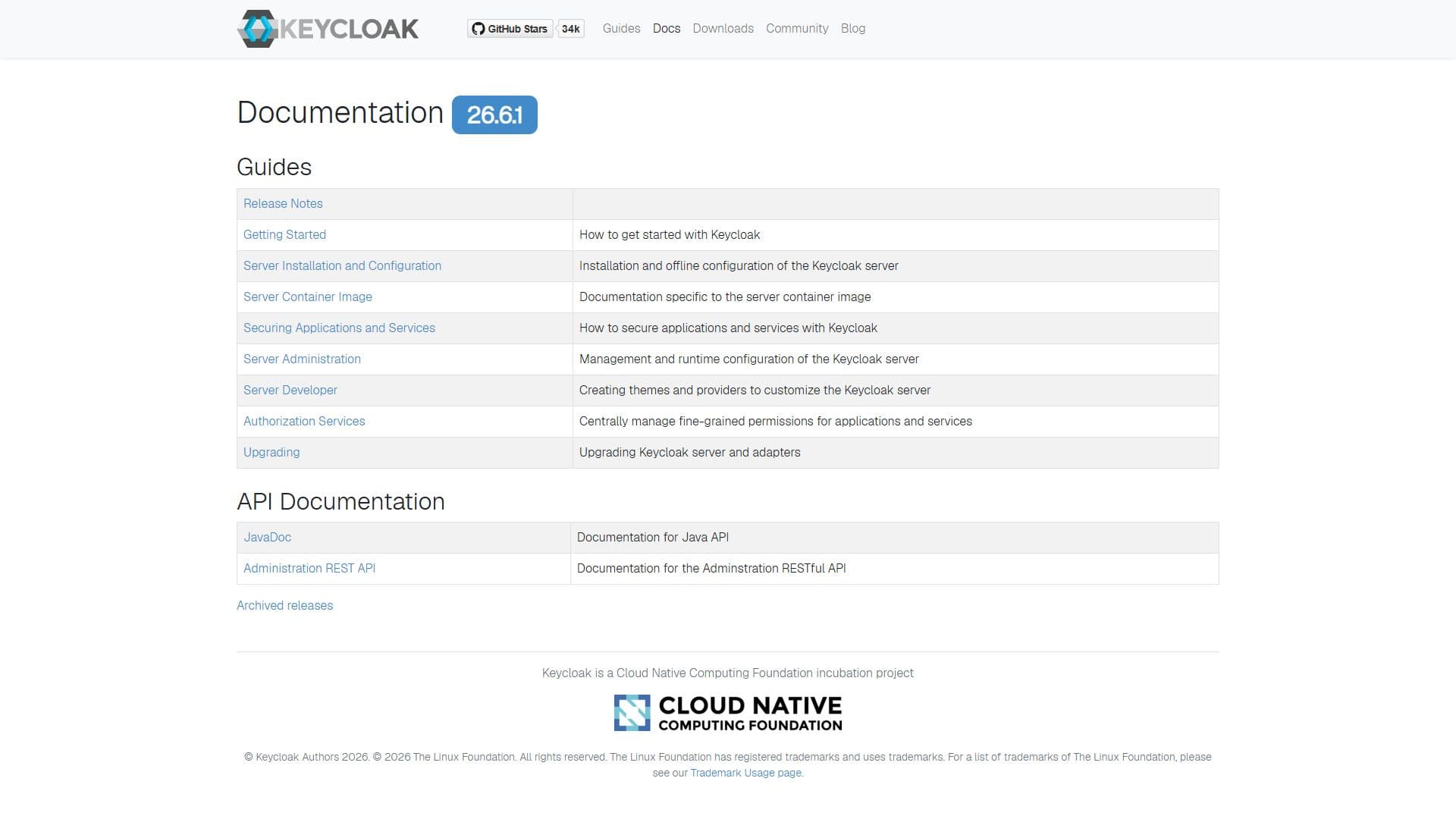Click 'Management and runtime configuration' description
The width and height of the screenshot is (1456, 819).
(748, 359)
